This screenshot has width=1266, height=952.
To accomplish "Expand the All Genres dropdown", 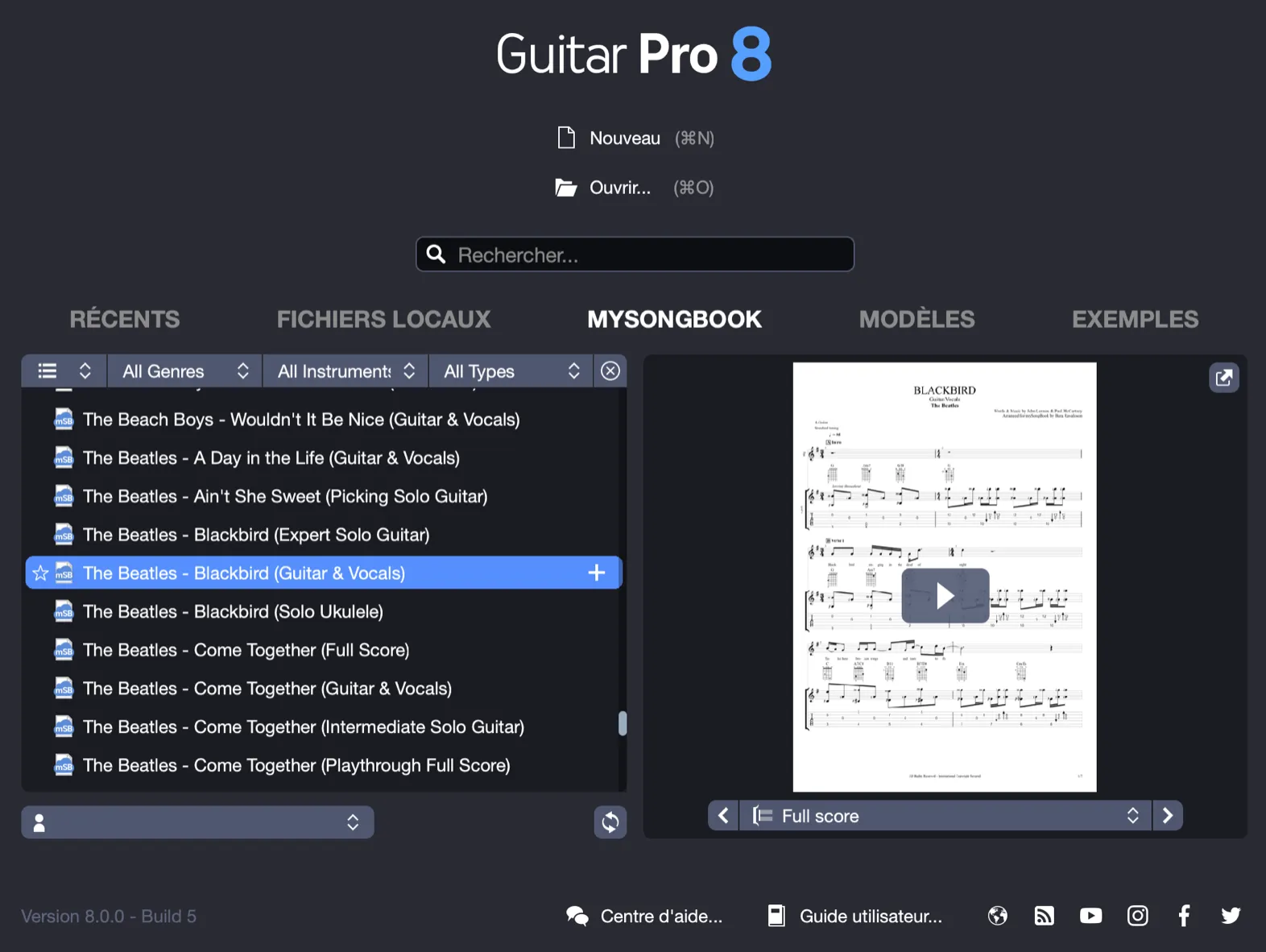I will point(185,371).
